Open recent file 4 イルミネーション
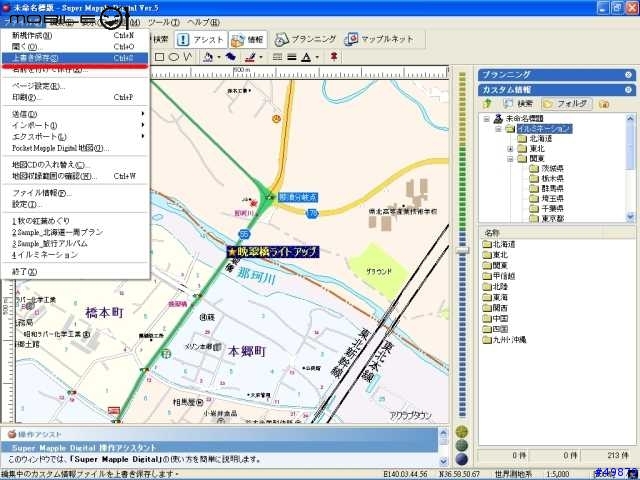 [x=75, y=255]
